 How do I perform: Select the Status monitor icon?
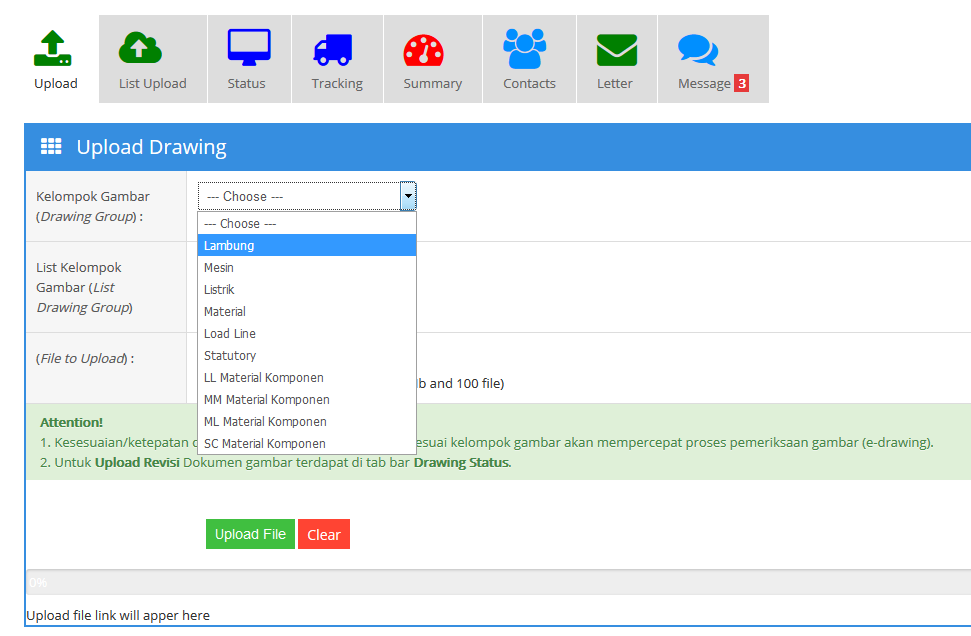248,48
